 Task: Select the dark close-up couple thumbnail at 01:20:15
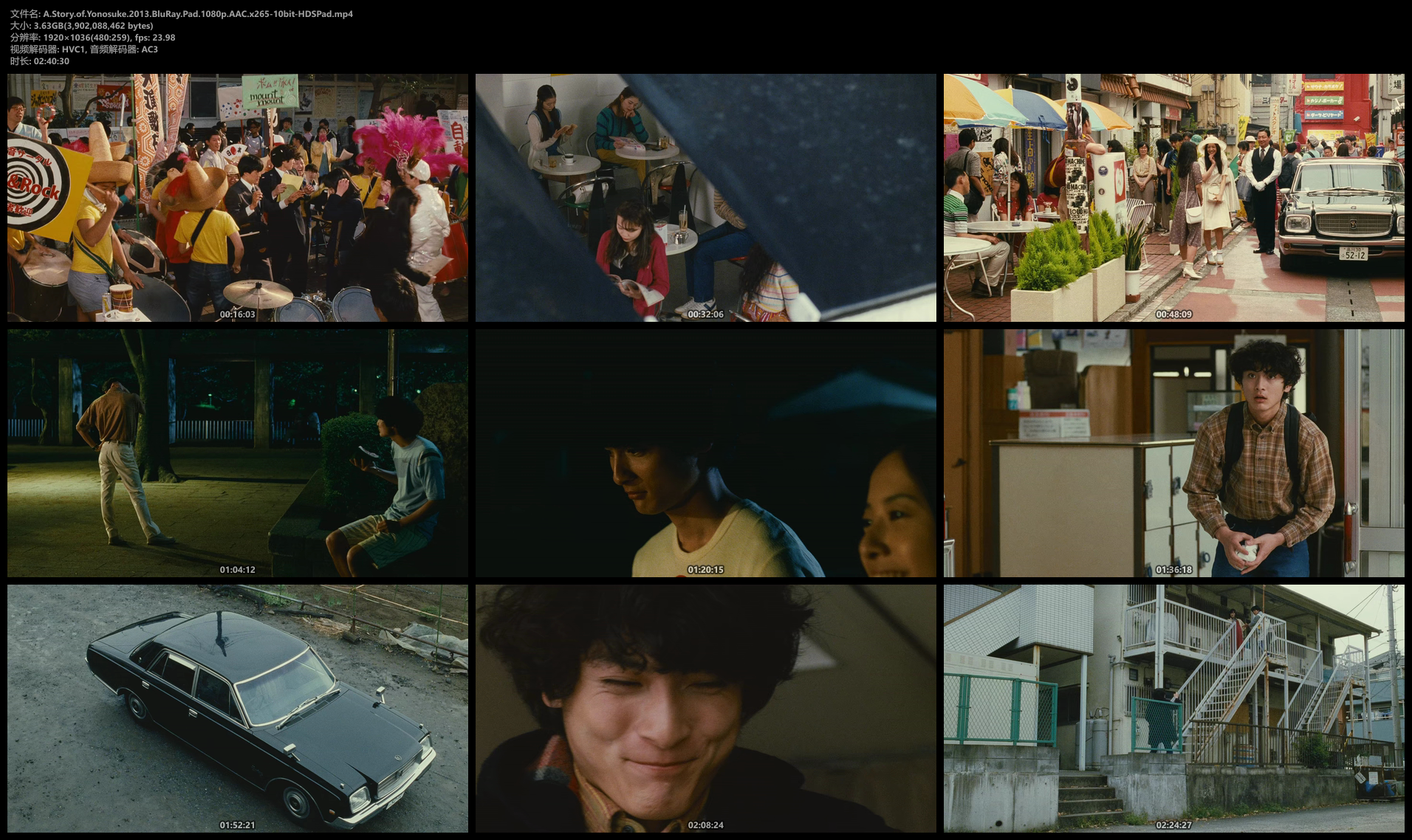705,452
